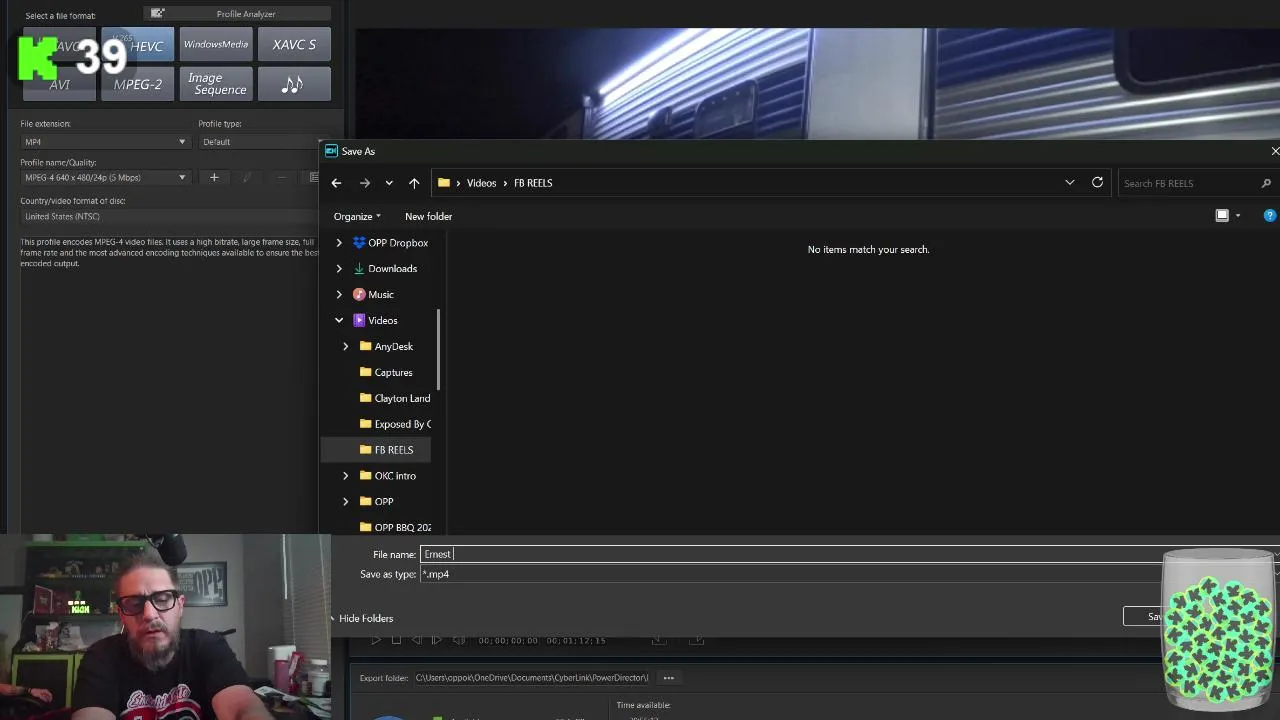The width and height of the screenshot is (1280, 720).
Task: Refresh the FB REELS folder view
Action: tap(1097, 183)
